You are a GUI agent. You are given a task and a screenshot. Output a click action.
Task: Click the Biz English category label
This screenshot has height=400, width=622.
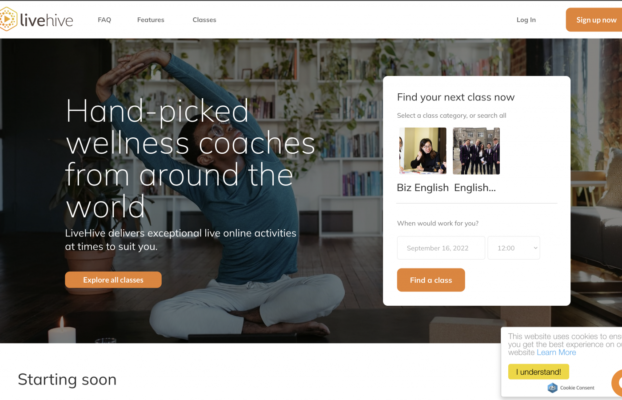point(422,188)
